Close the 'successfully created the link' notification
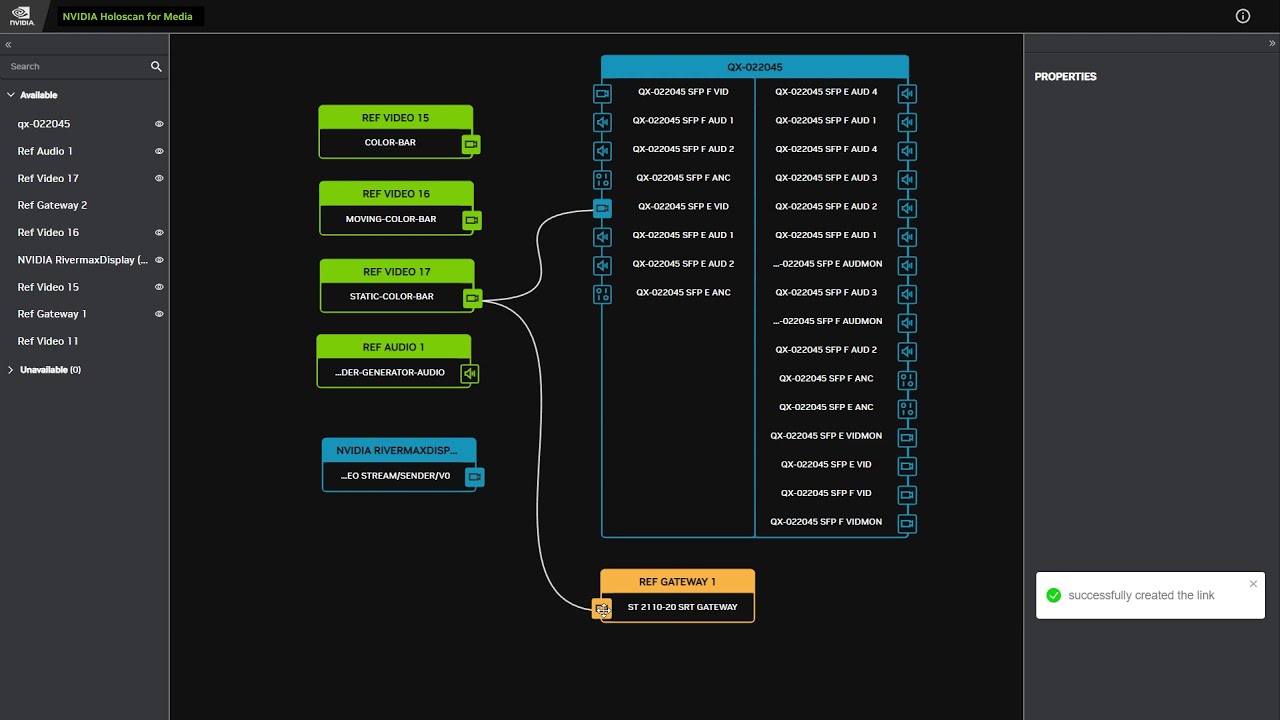This screenshot has height=720, width=1280. (x=1253, y=584)
